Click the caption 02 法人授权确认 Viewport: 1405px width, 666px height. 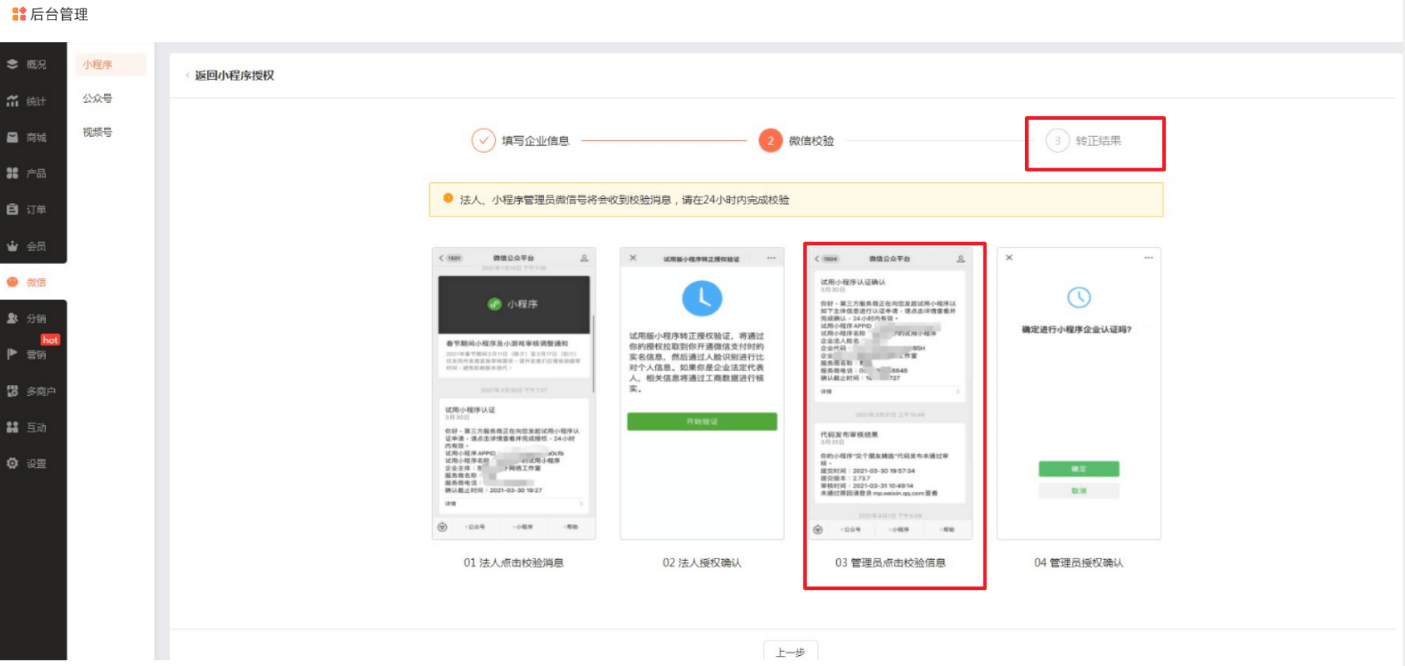click(x=702, y=563)
